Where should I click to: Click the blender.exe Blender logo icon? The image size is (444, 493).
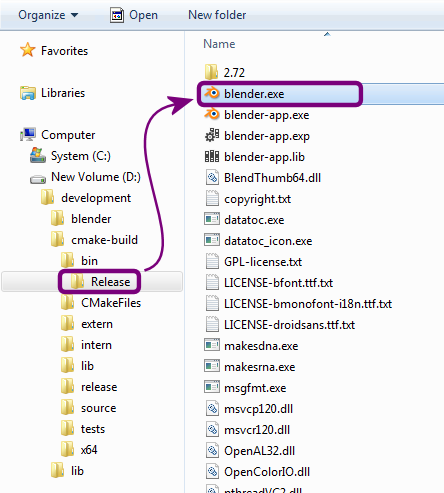click(212, 93)
